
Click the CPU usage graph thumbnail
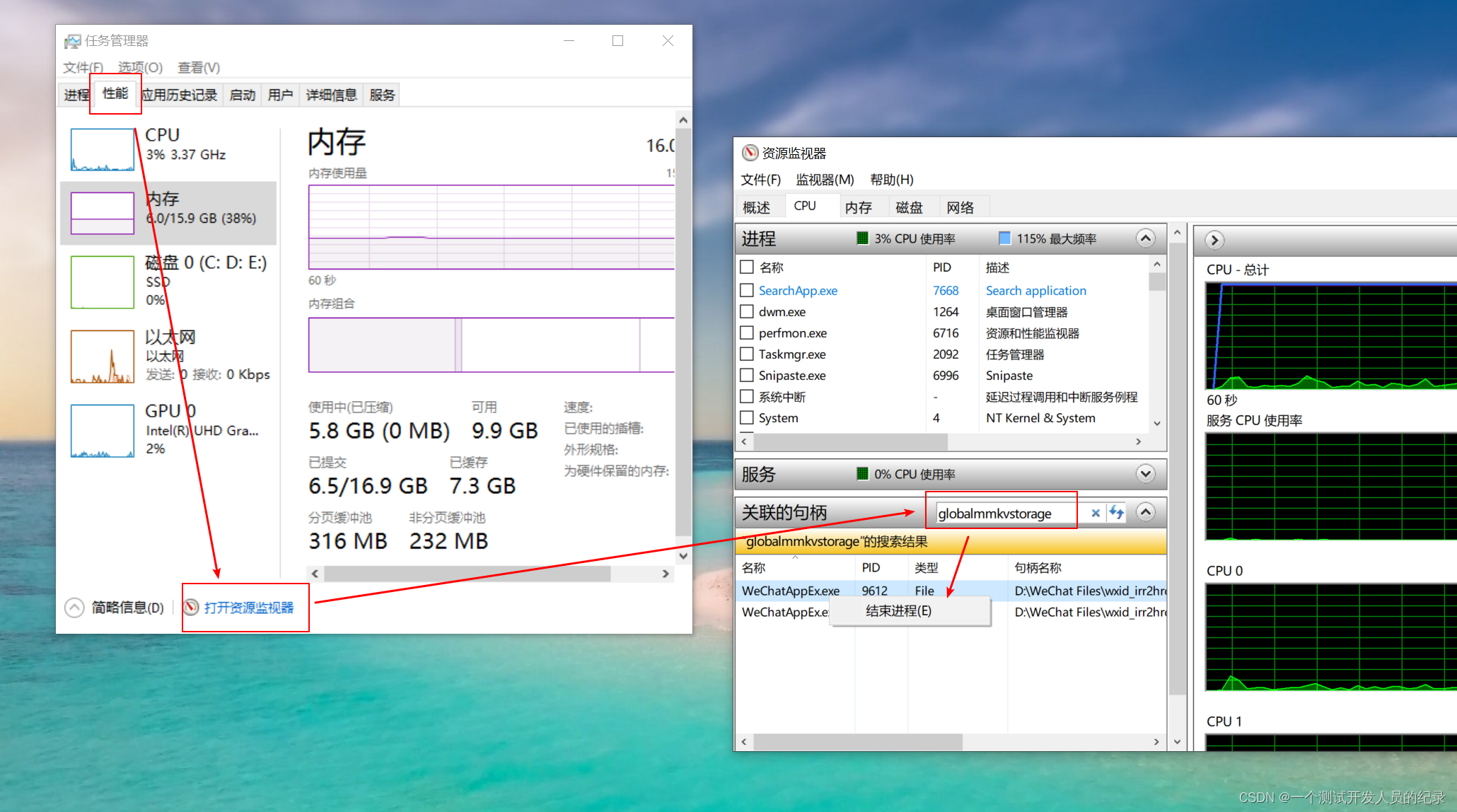tap(103, 149)
